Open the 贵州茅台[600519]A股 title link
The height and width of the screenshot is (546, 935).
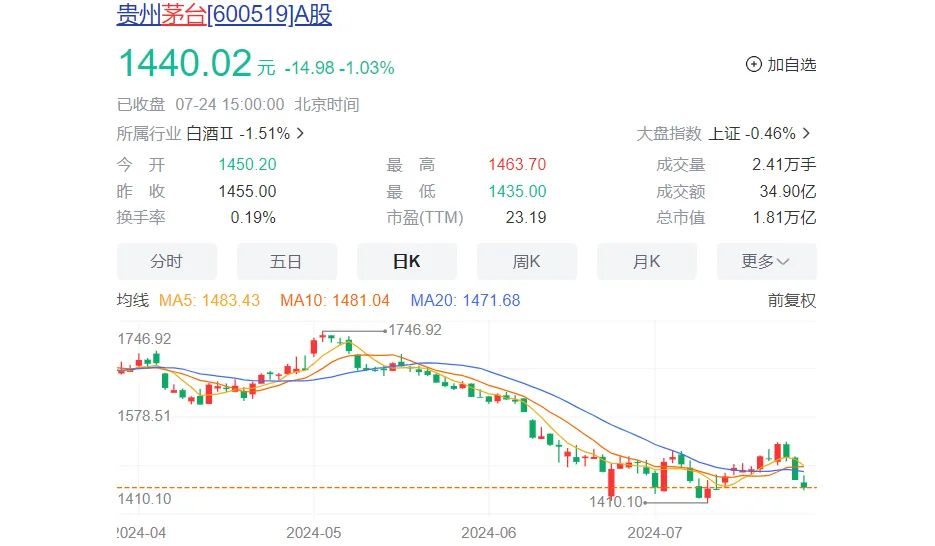[225, 15]
